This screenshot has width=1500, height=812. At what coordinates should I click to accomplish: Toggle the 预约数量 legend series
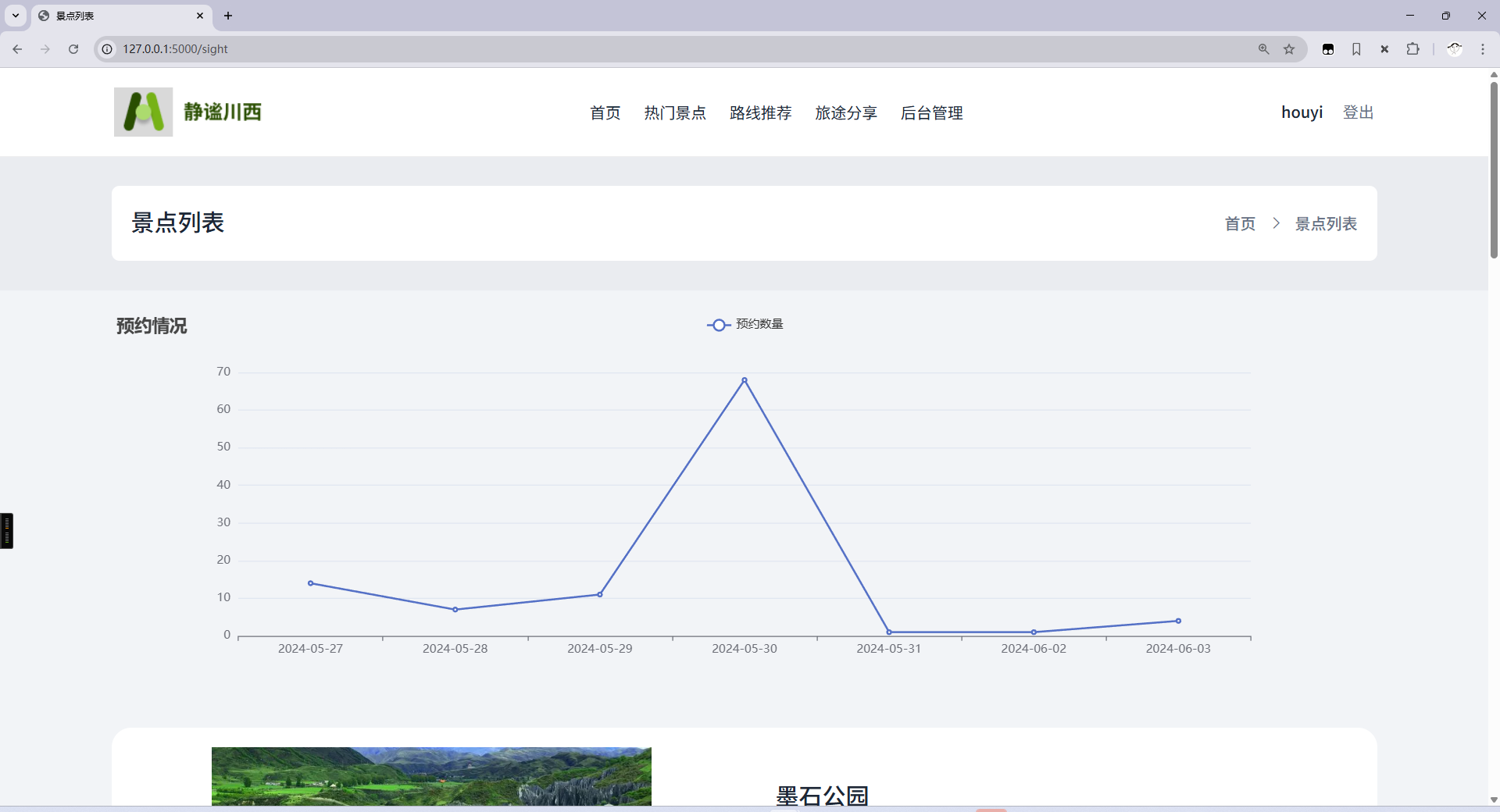[x=745, y=324]
